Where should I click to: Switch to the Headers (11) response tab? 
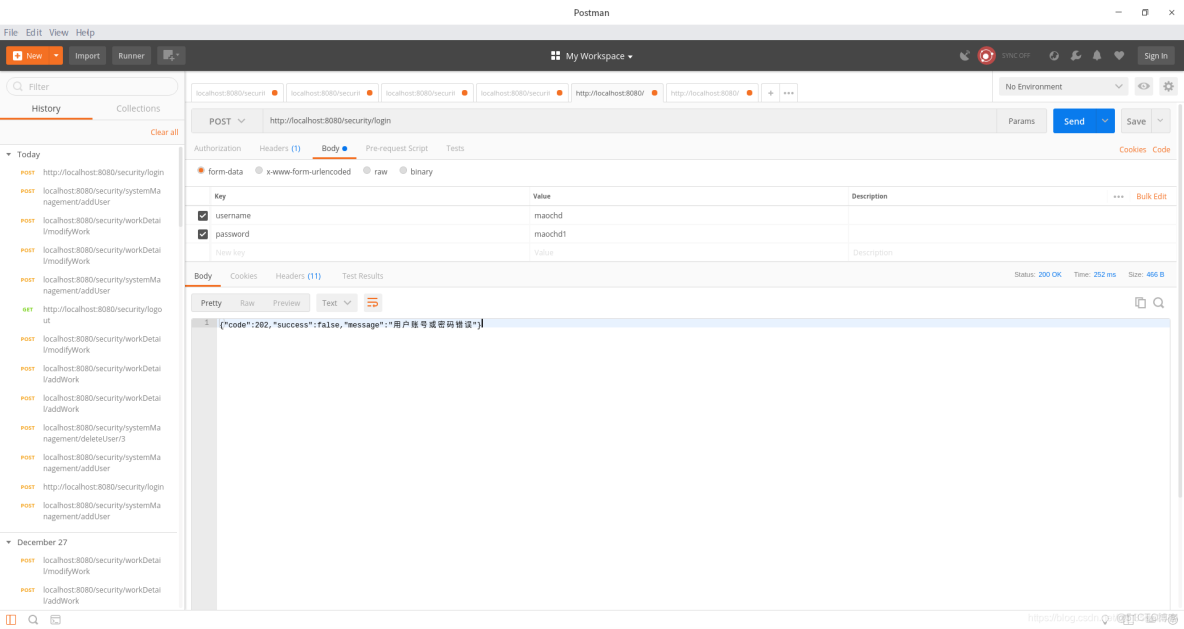pyautogui.click(x=300, y=276)
